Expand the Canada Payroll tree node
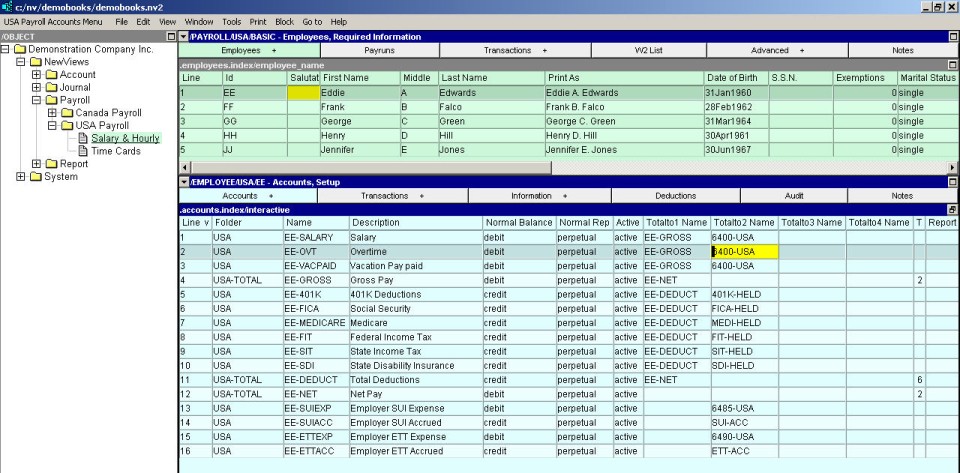Viewport: 960px width, 473px height. point(52,113)
